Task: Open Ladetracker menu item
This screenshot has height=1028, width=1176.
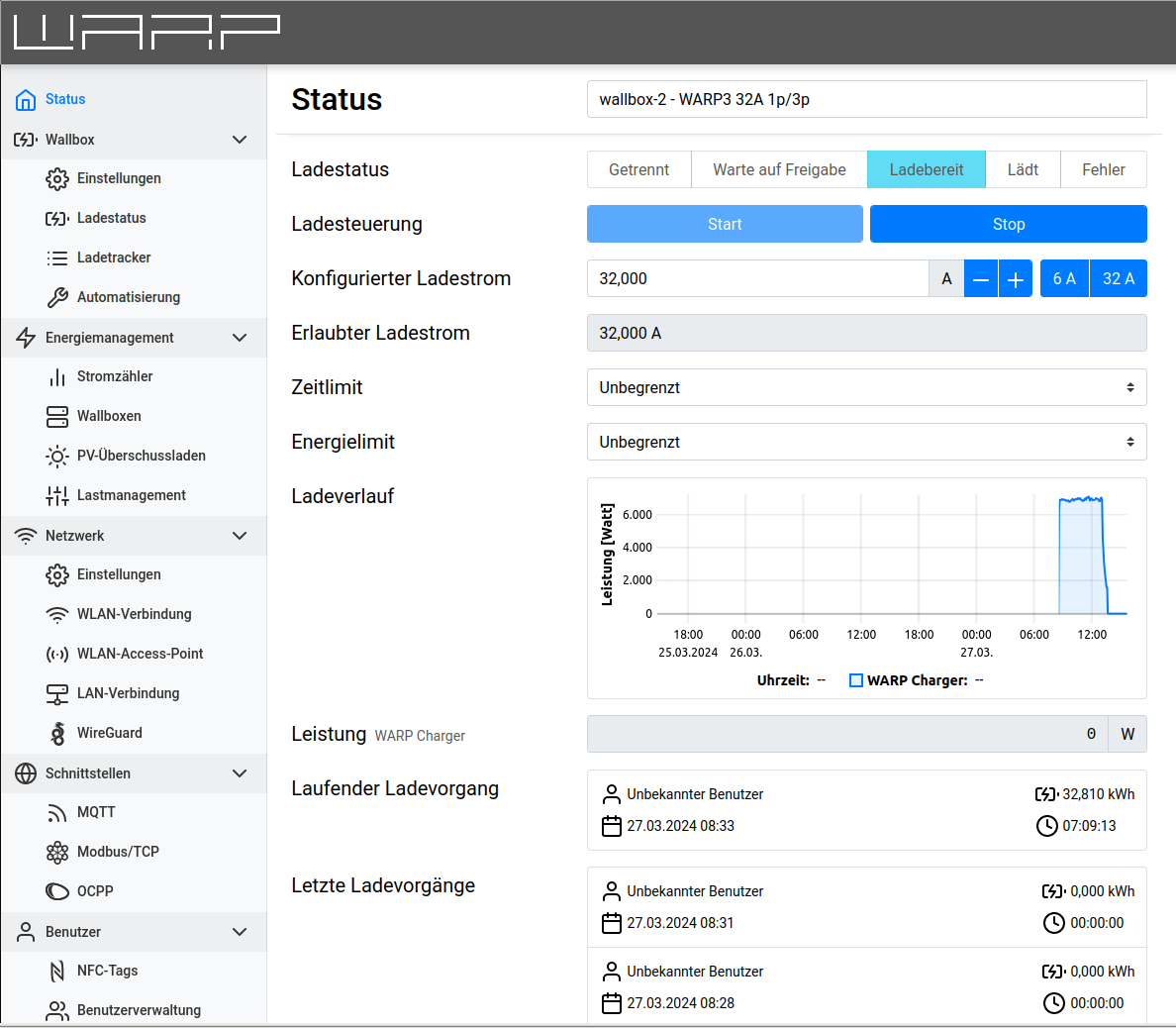Action: 114,257
